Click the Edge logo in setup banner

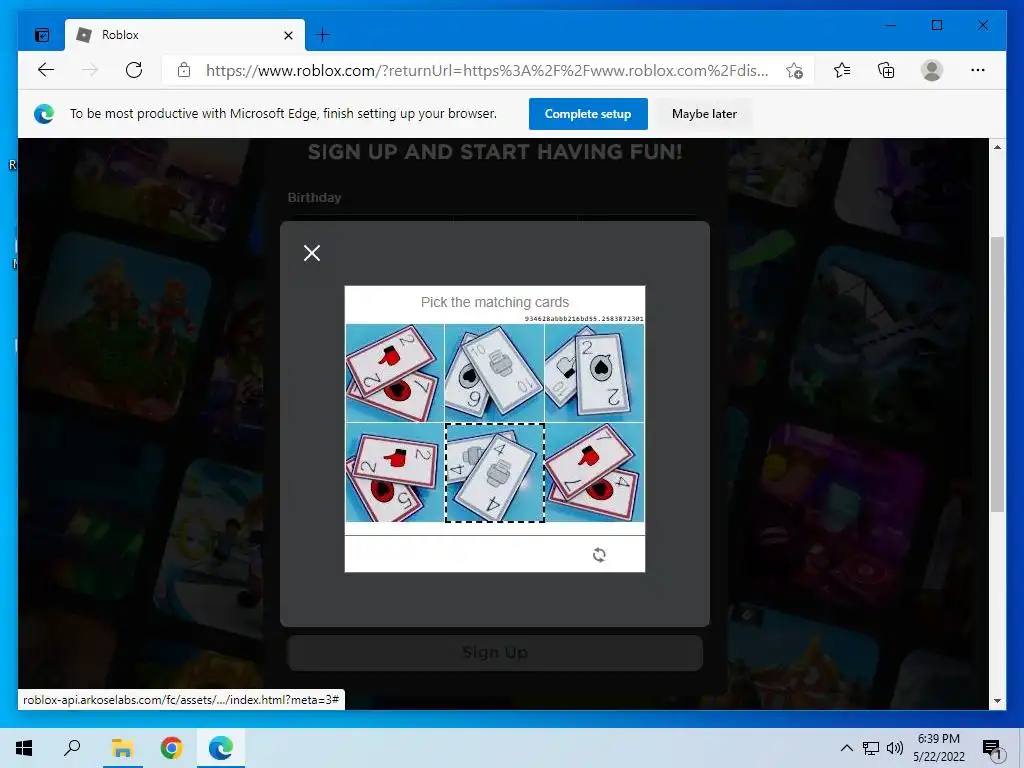44,114
